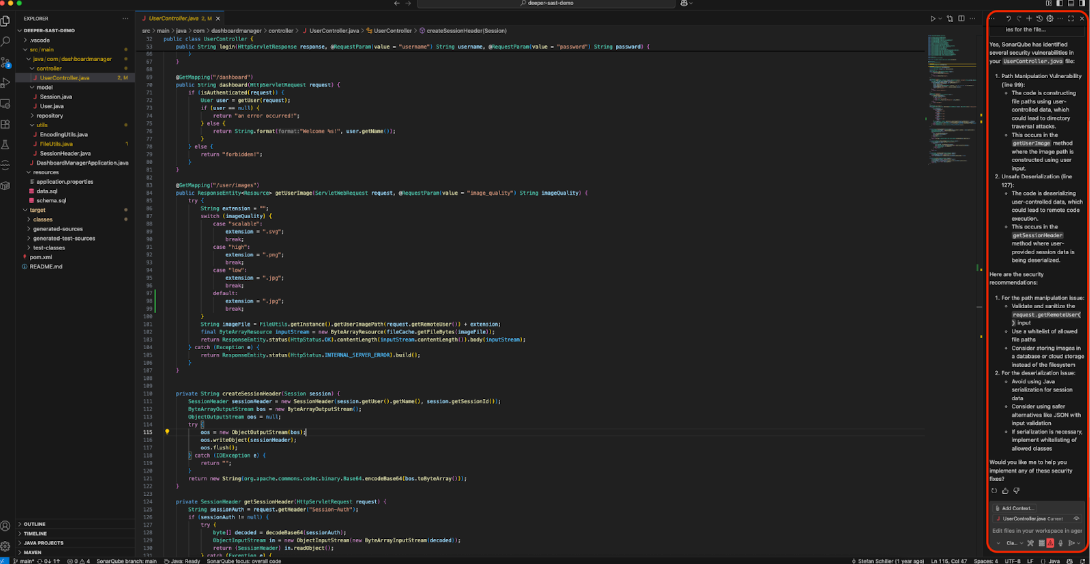Open the Manage gear in activity bar

[x=6, y=546]
